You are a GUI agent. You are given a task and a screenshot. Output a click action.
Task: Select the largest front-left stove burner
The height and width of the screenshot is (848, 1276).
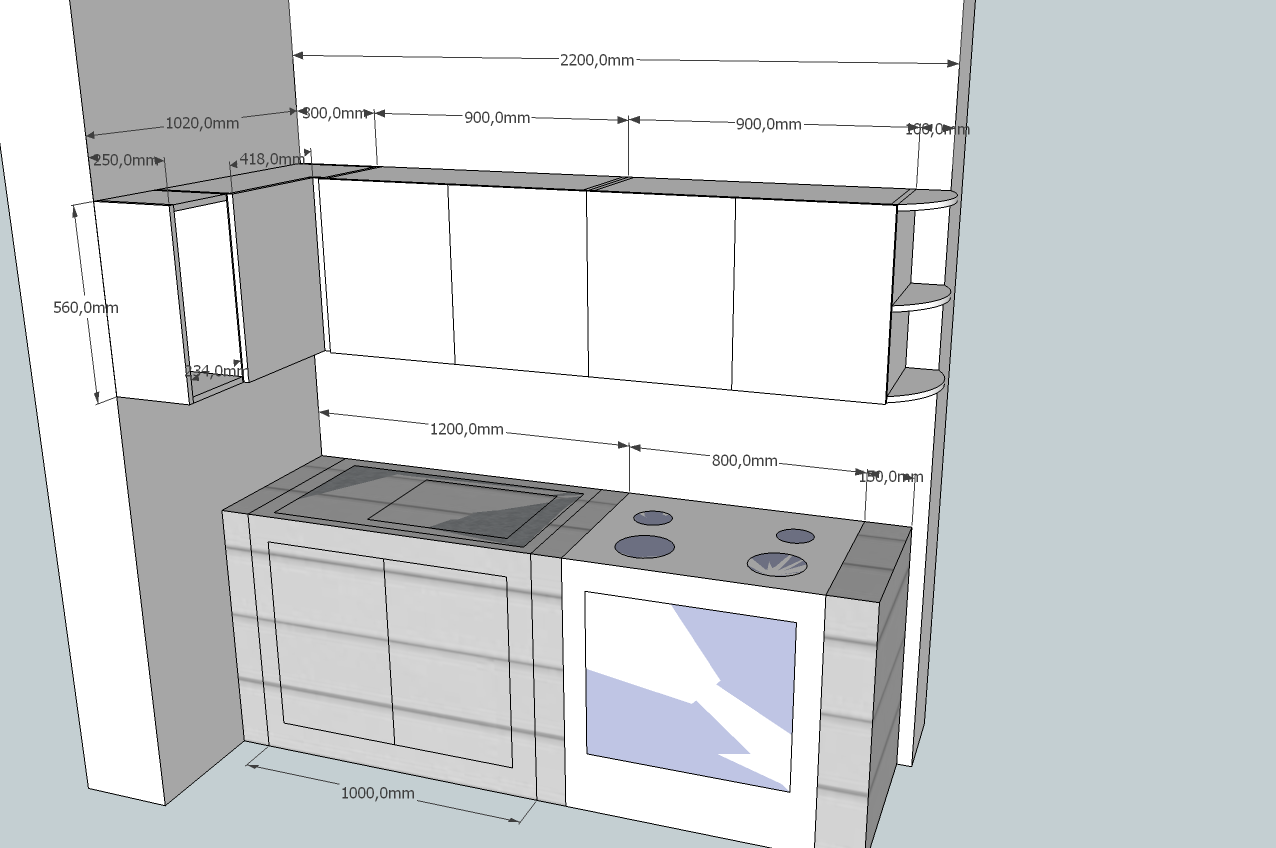click(x=644, y=546)
